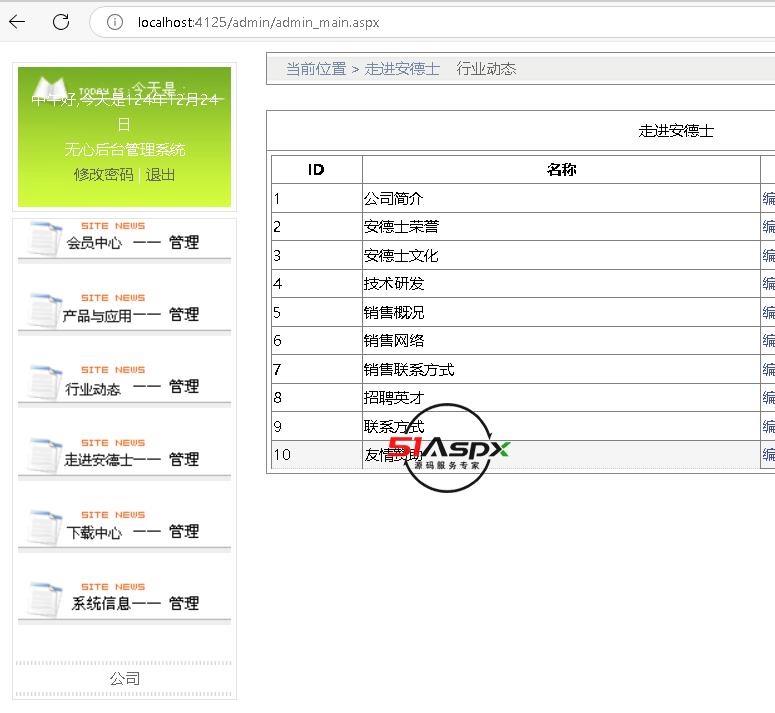This screenshot has height=713, width=775.
Task: Select the 安德士荣誉 name cell
Action: [x=561, y=227]
